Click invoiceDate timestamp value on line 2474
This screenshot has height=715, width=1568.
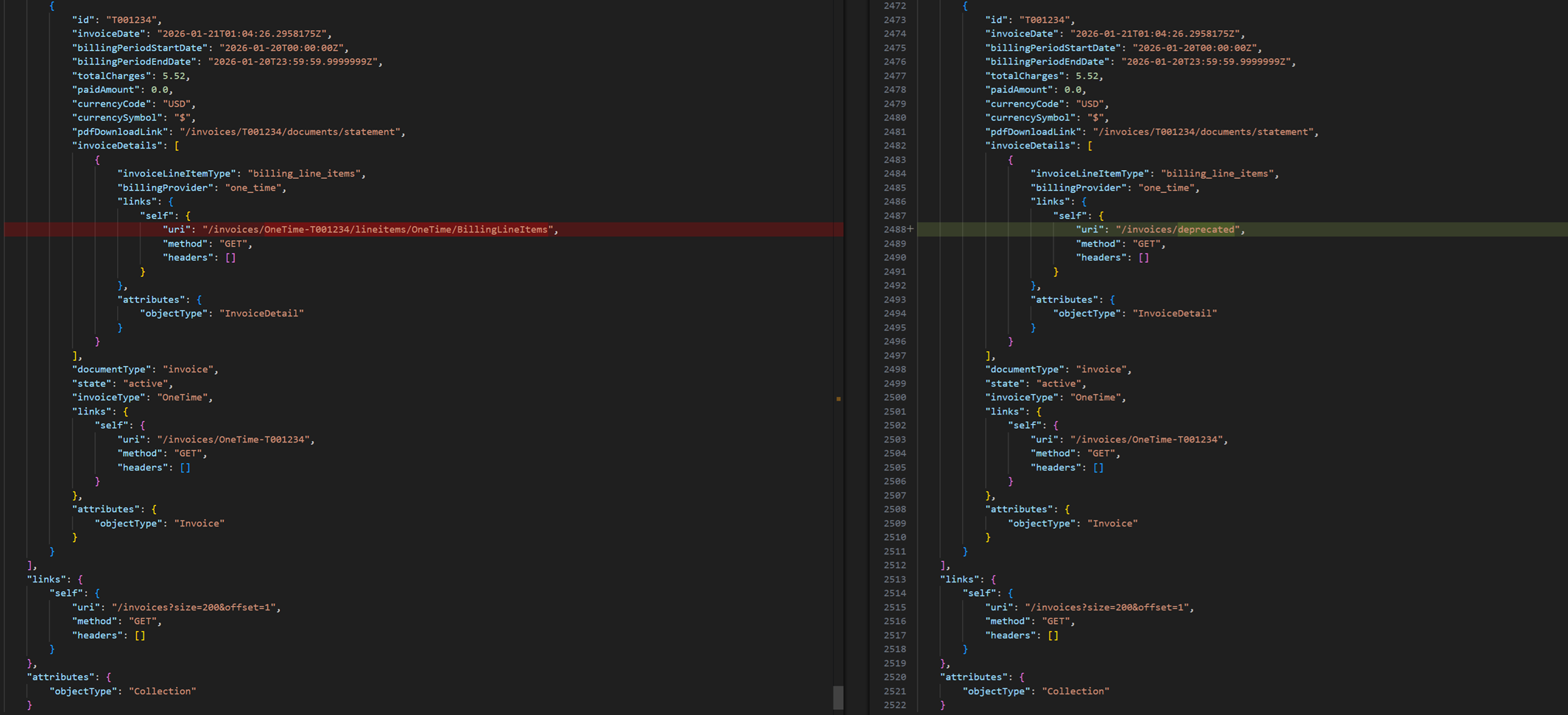(1154, 34)
